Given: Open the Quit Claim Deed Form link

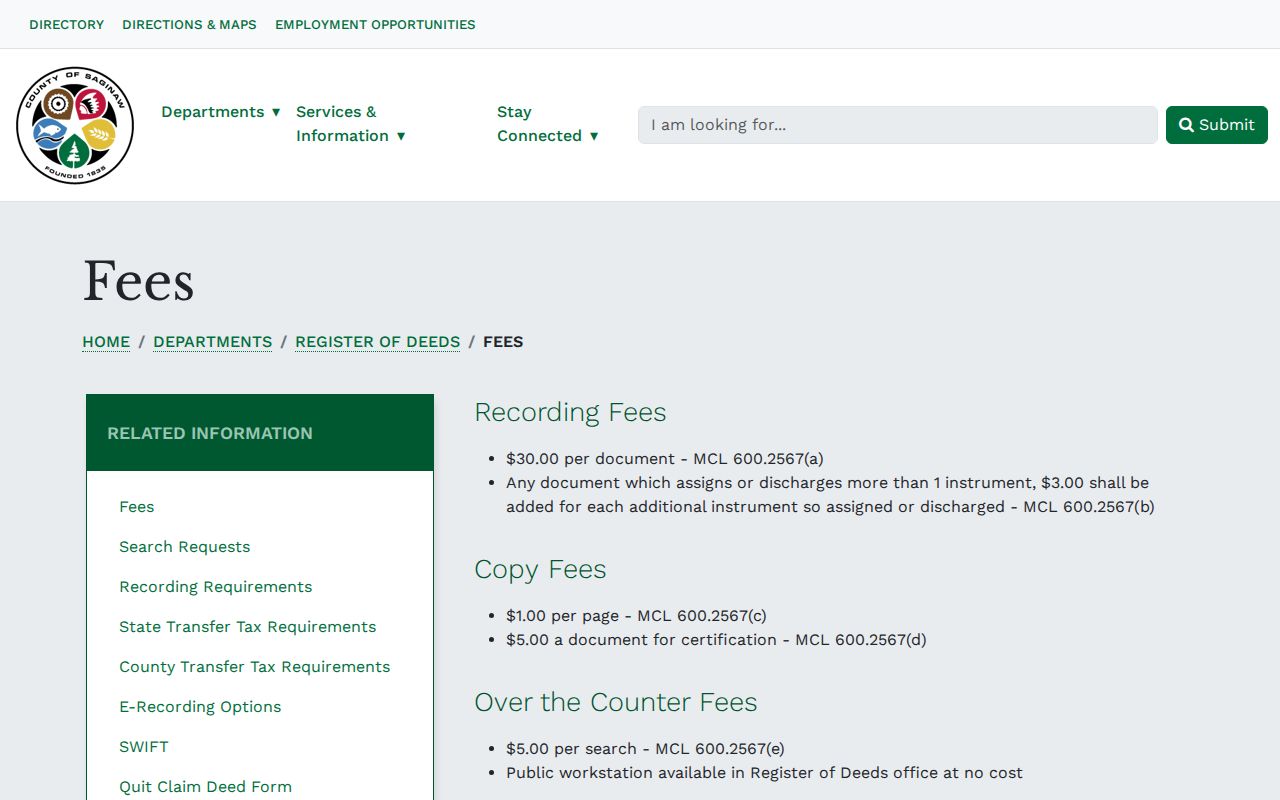Looking at the screenshot, I should point(206,787).
